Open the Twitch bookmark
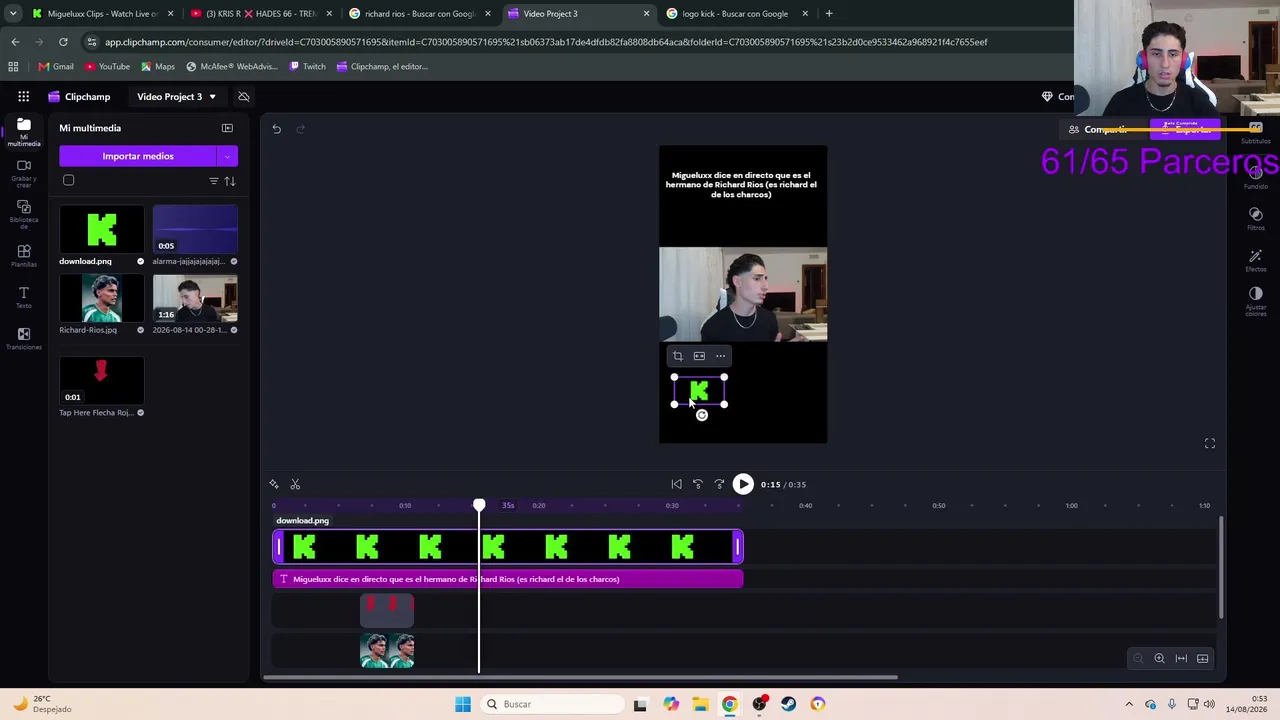 point(307,67)
